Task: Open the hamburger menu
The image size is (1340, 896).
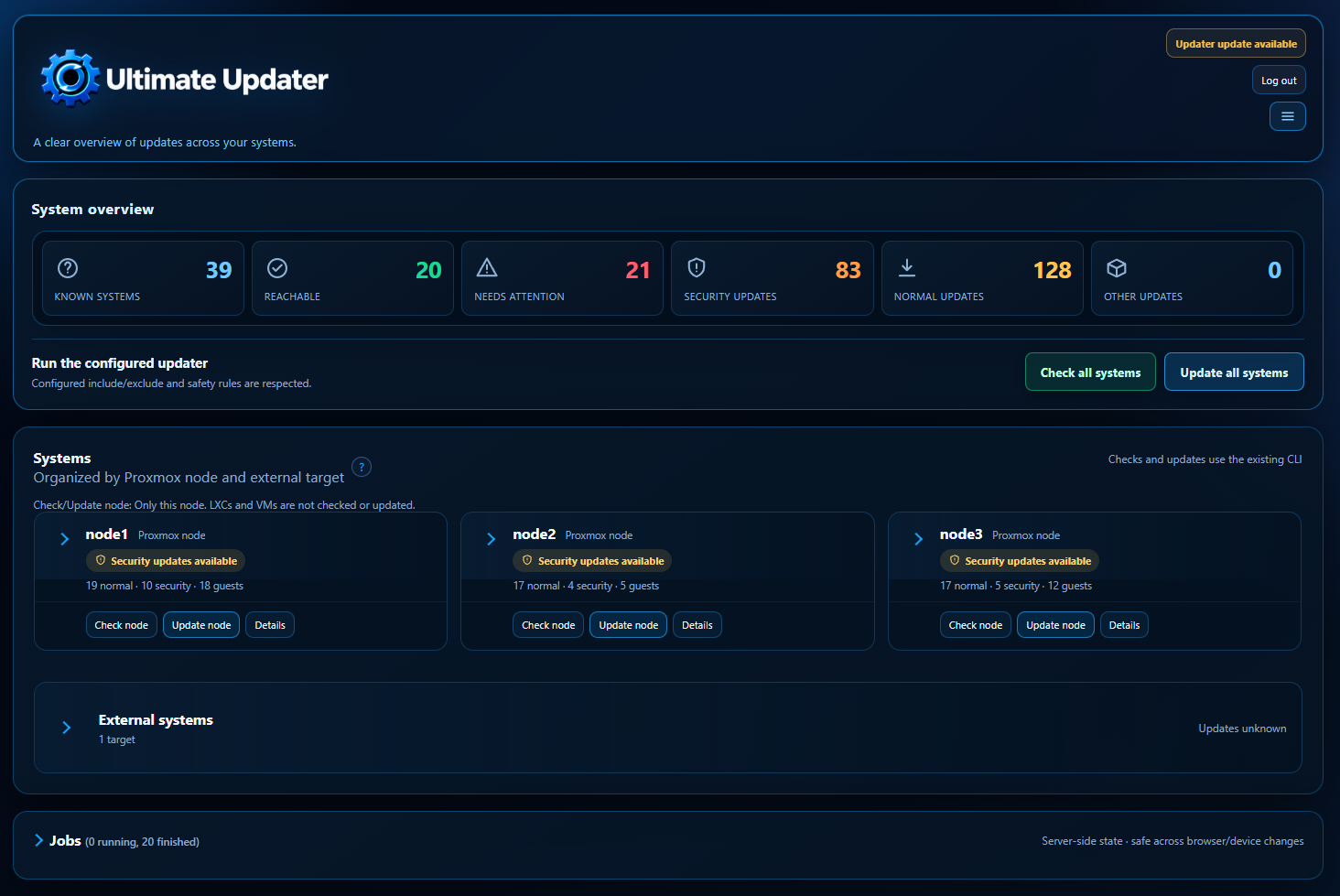Action: click(x=1287, y=116)
